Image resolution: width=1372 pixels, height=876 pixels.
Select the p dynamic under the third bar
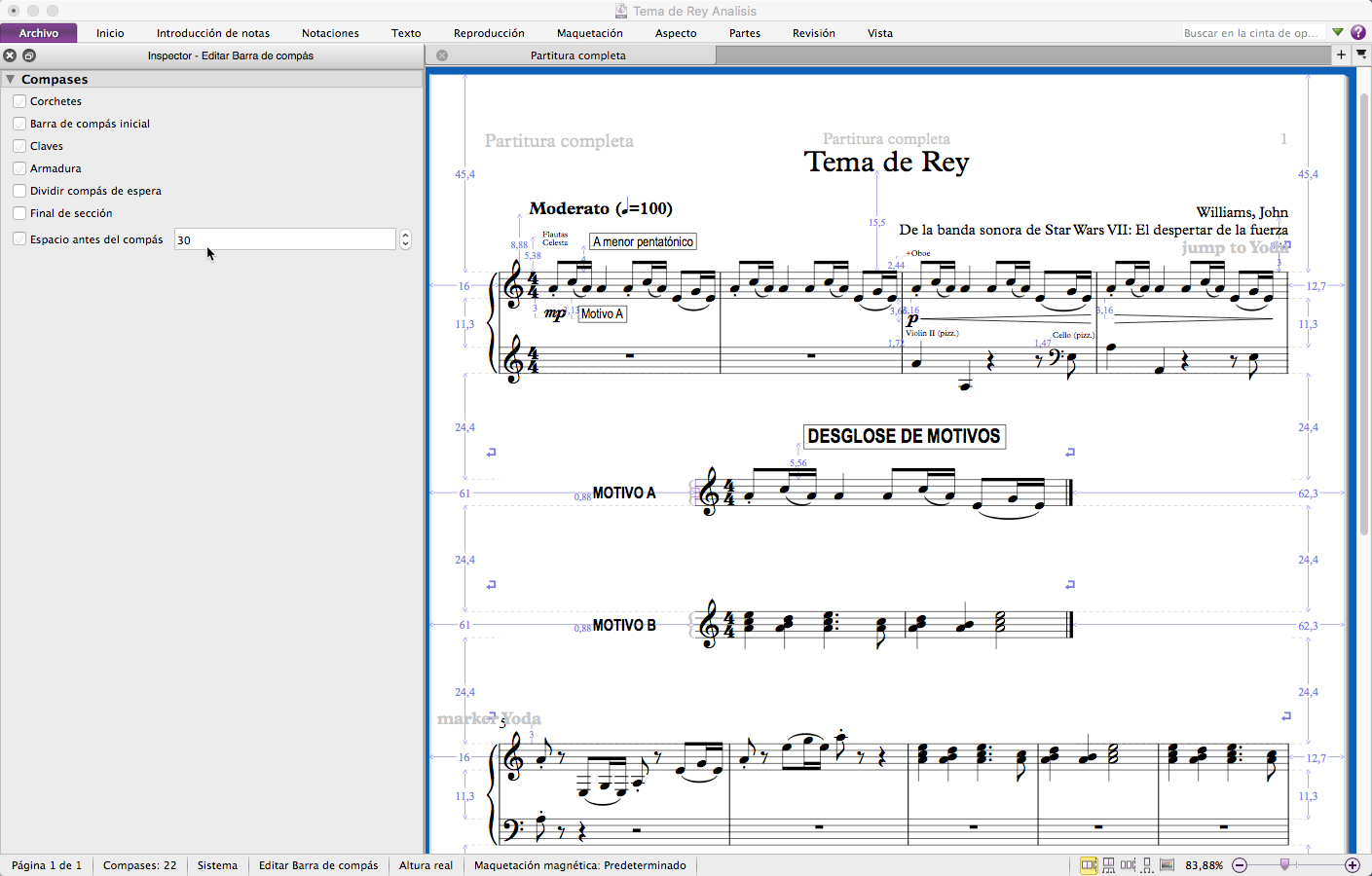click(912, 318)
